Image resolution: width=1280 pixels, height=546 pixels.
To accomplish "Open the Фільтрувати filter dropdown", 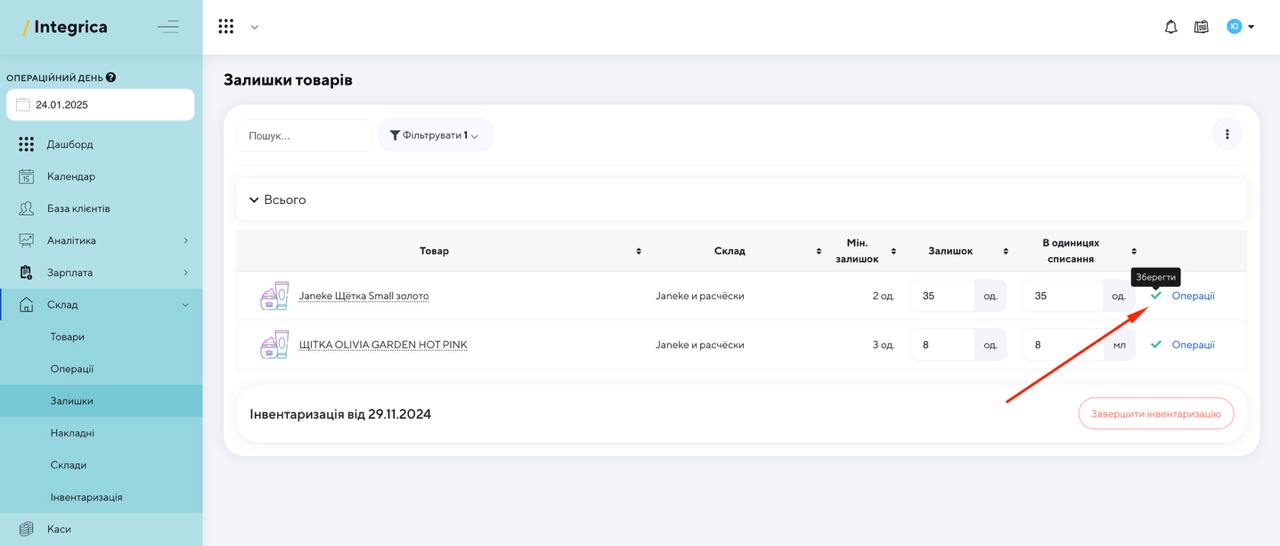I will coord(435,135).
